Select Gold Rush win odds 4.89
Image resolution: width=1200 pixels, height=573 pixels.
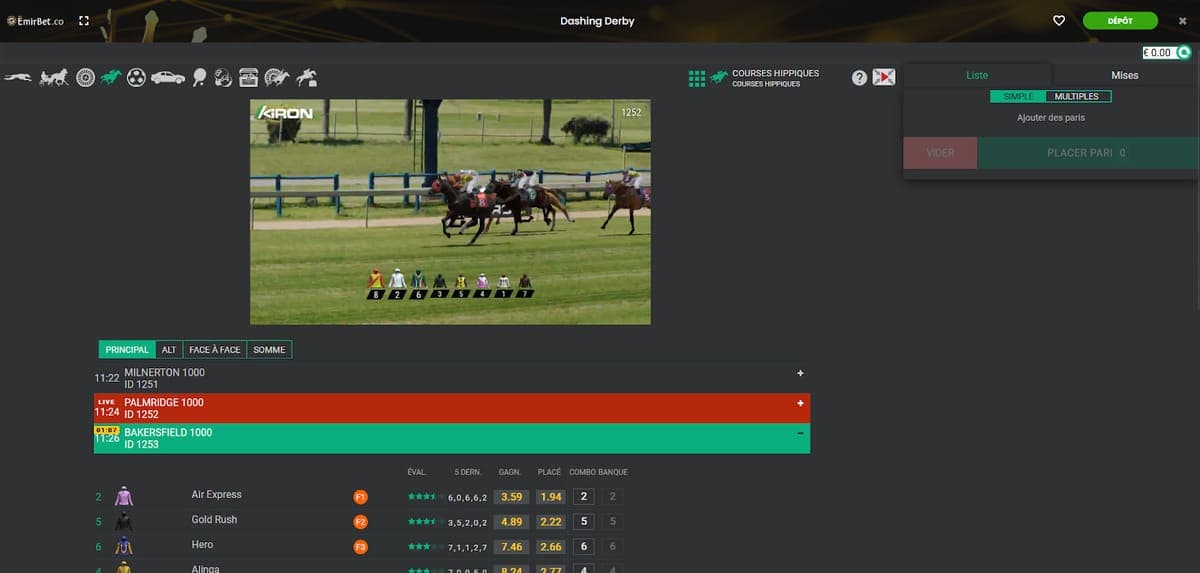[512, 521]
